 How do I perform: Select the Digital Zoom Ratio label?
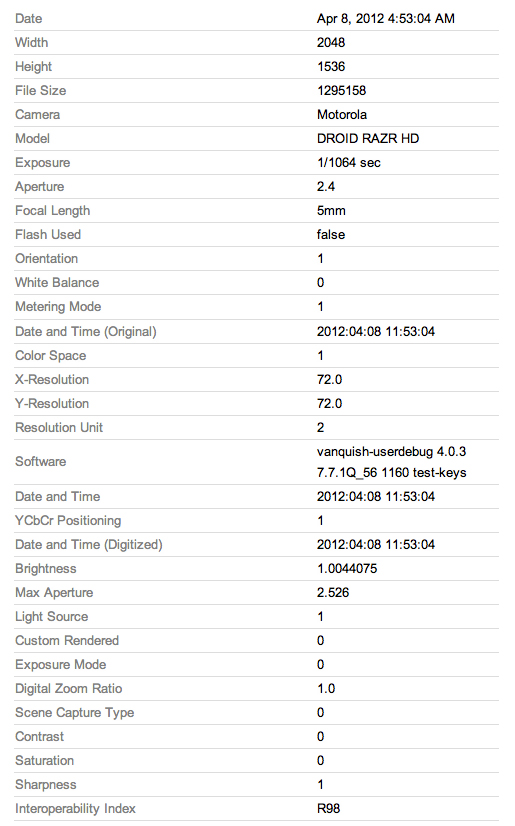tap(68, 689)
